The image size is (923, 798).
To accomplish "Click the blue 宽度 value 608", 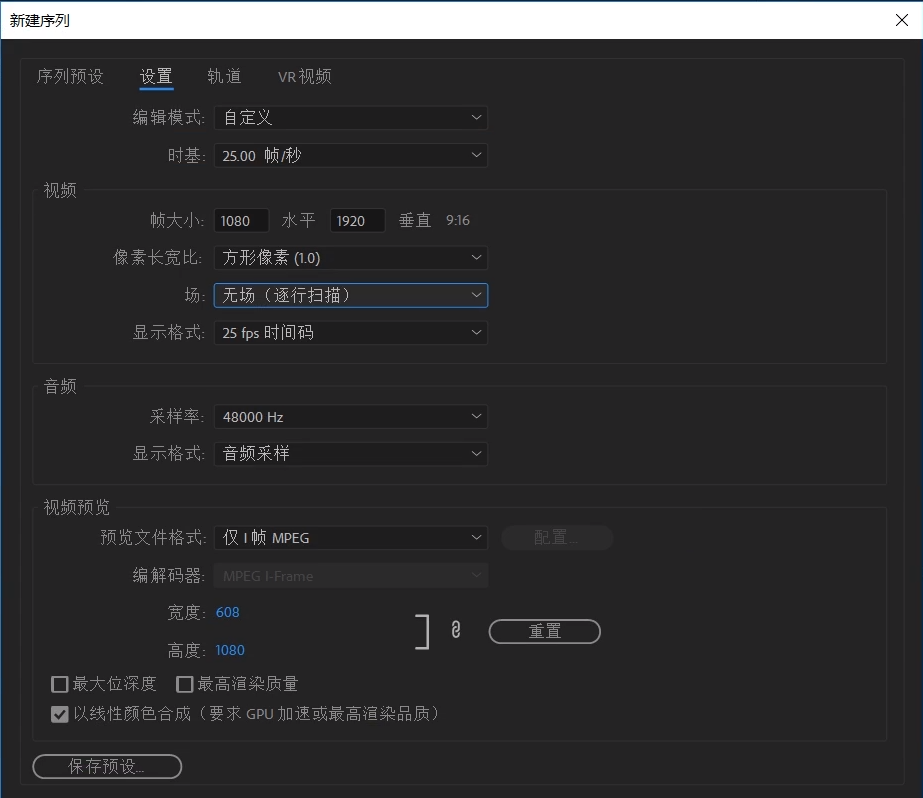I will (227, 612).
